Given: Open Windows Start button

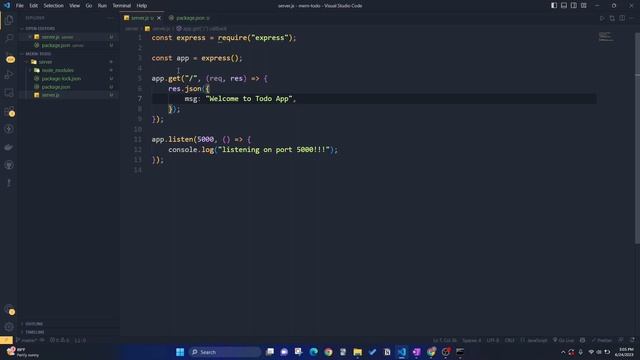Looking at the screenshot, I should click(180, 352).
